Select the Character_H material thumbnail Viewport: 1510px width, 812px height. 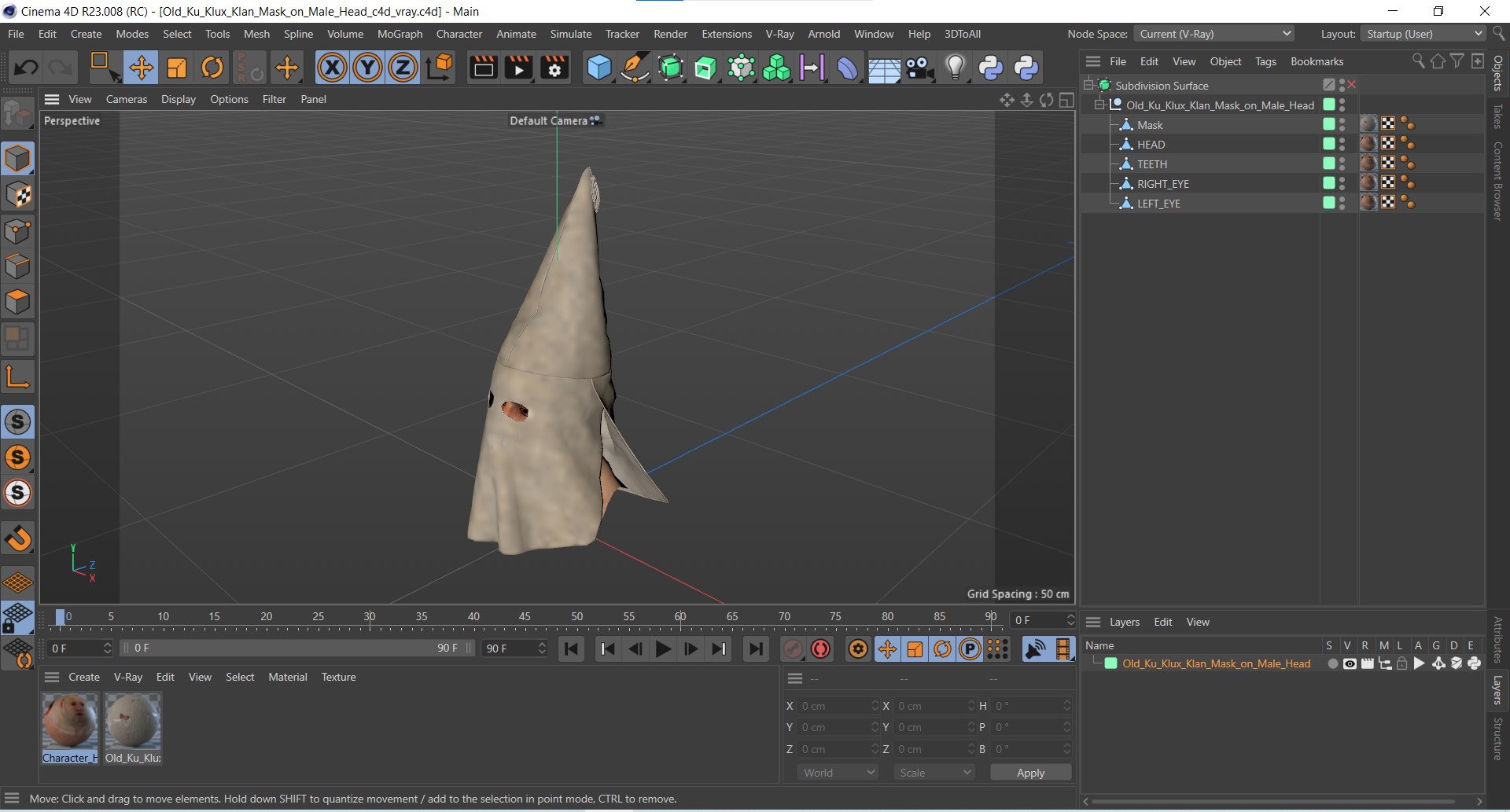tap(70, 728)
